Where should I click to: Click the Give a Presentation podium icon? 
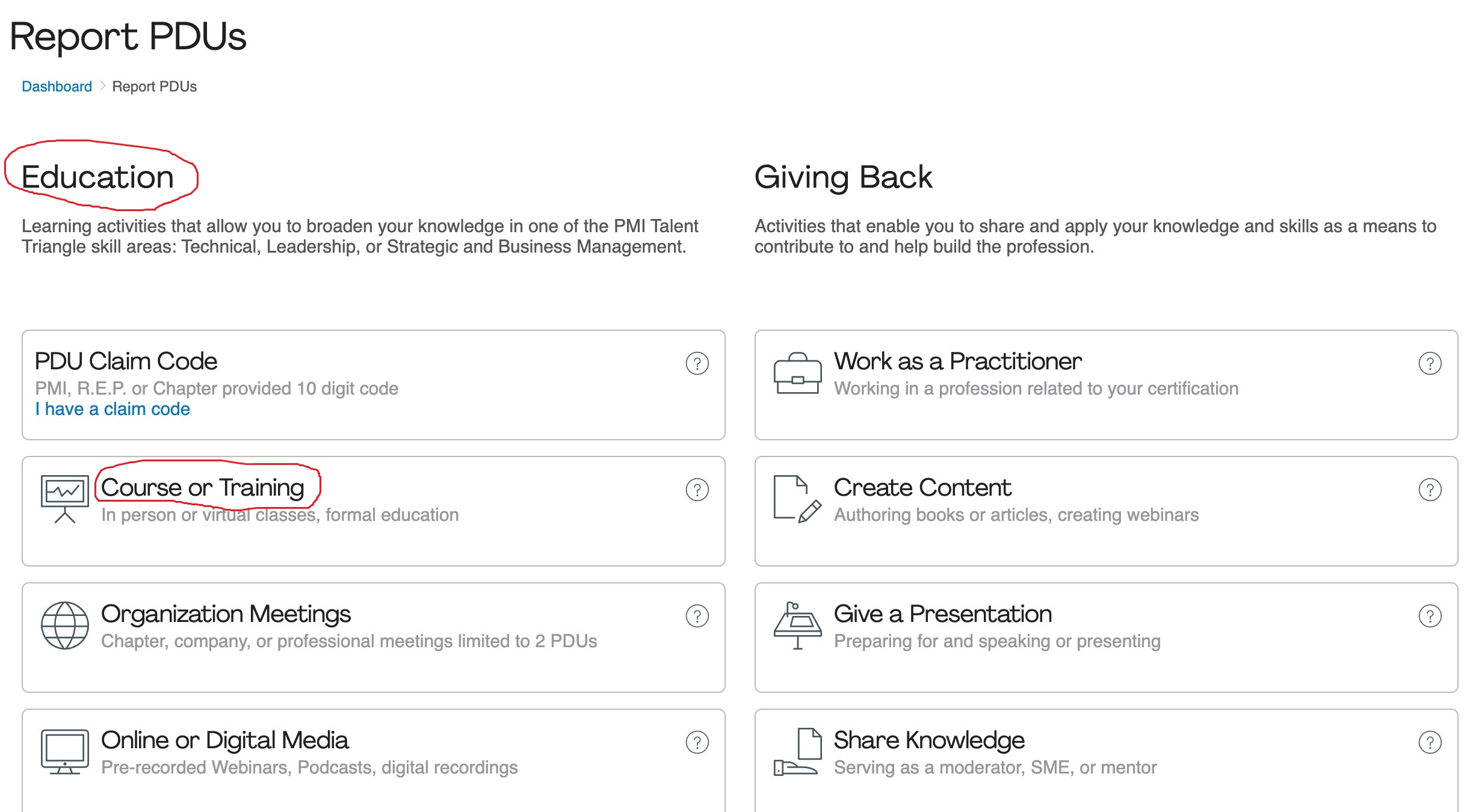tap(797, 625)
